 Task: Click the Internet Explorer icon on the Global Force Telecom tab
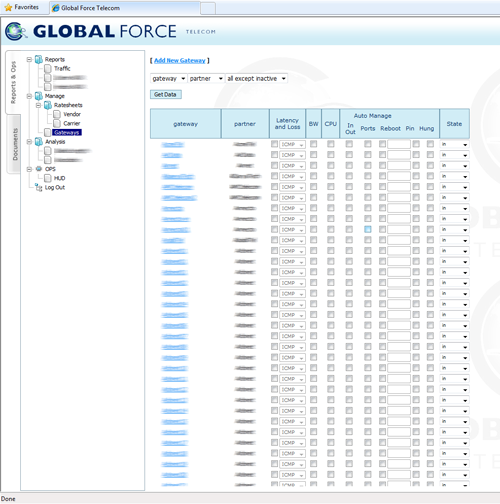click(x=56, y=8)
